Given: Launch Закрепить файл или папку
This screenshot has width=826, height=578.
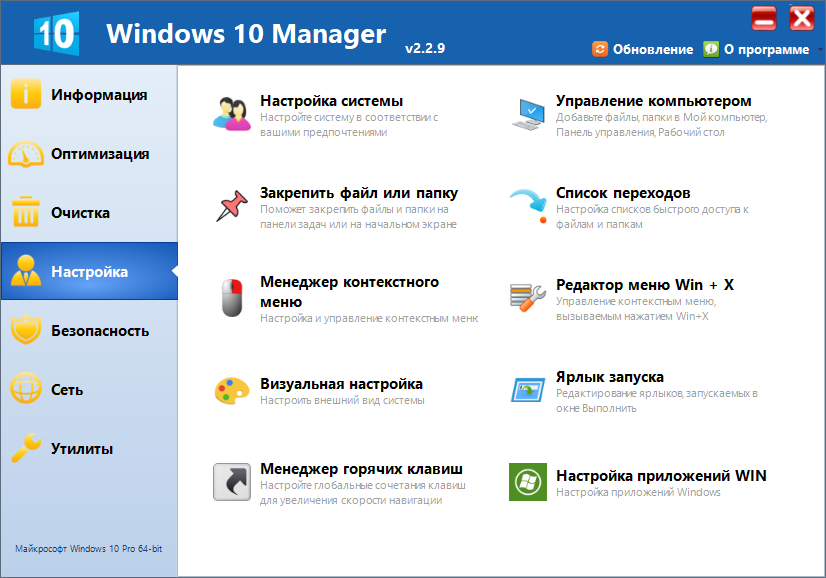Looking at the screenshot, I should [x=359, y=193].
